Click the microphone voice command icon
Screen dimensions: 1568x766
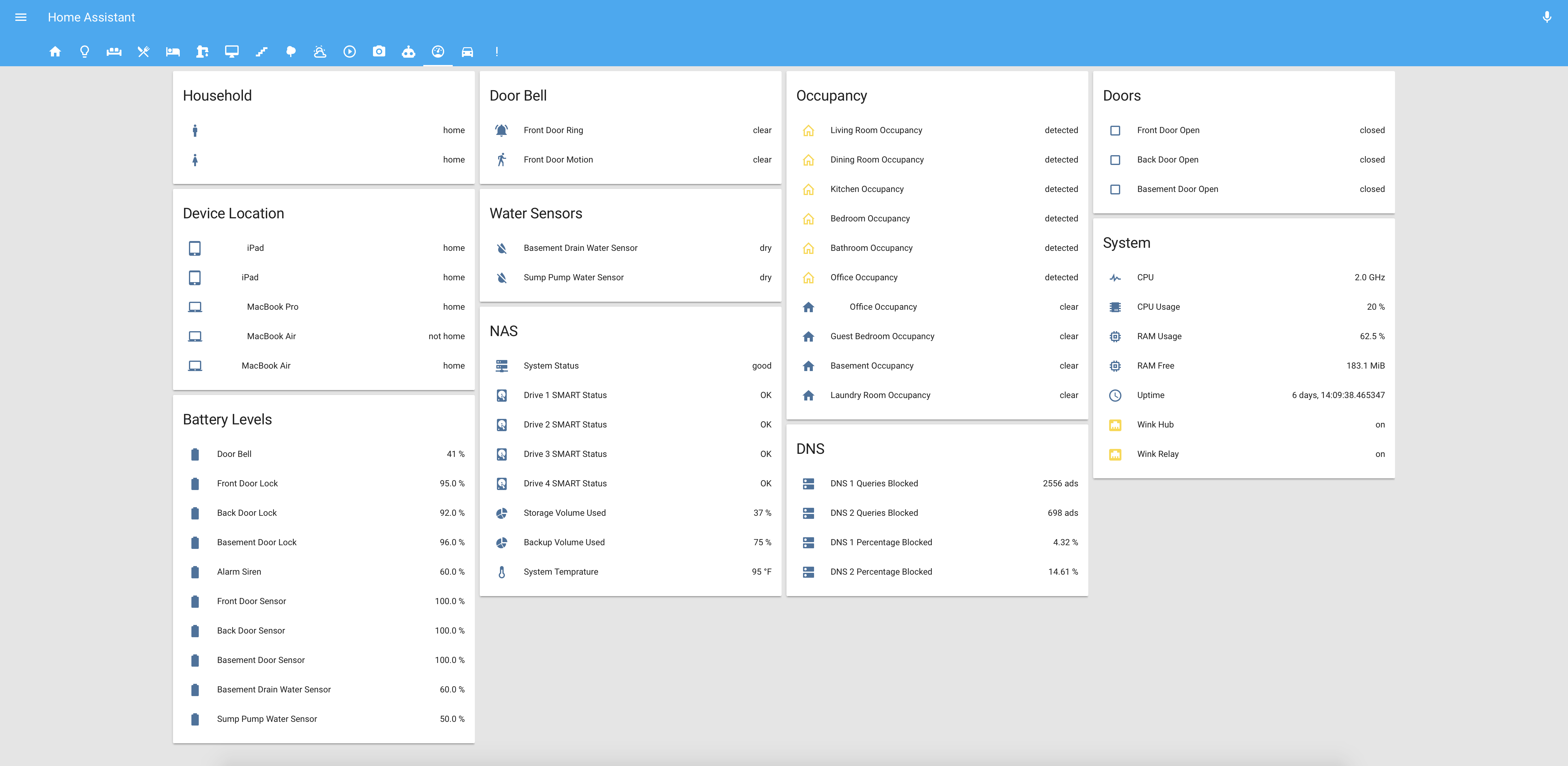[1547, 17]
